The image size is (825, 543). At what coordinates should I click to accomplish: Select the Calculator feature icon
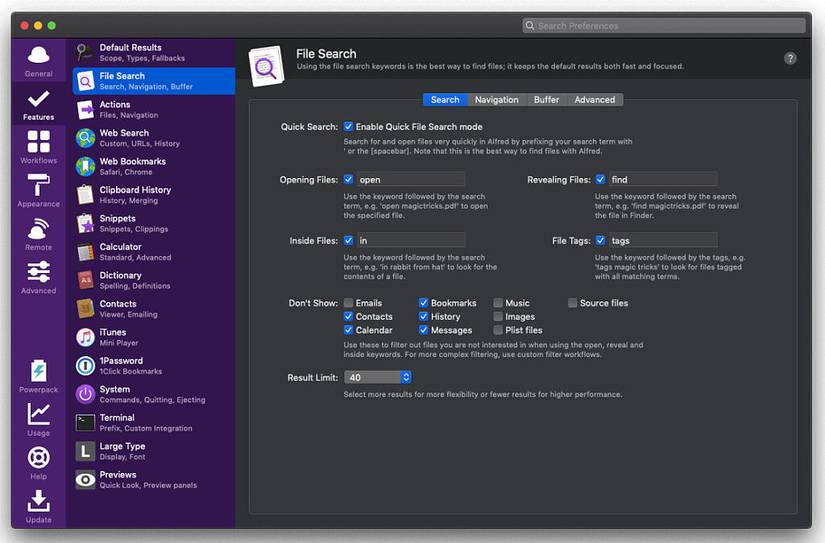pos(85,252)
